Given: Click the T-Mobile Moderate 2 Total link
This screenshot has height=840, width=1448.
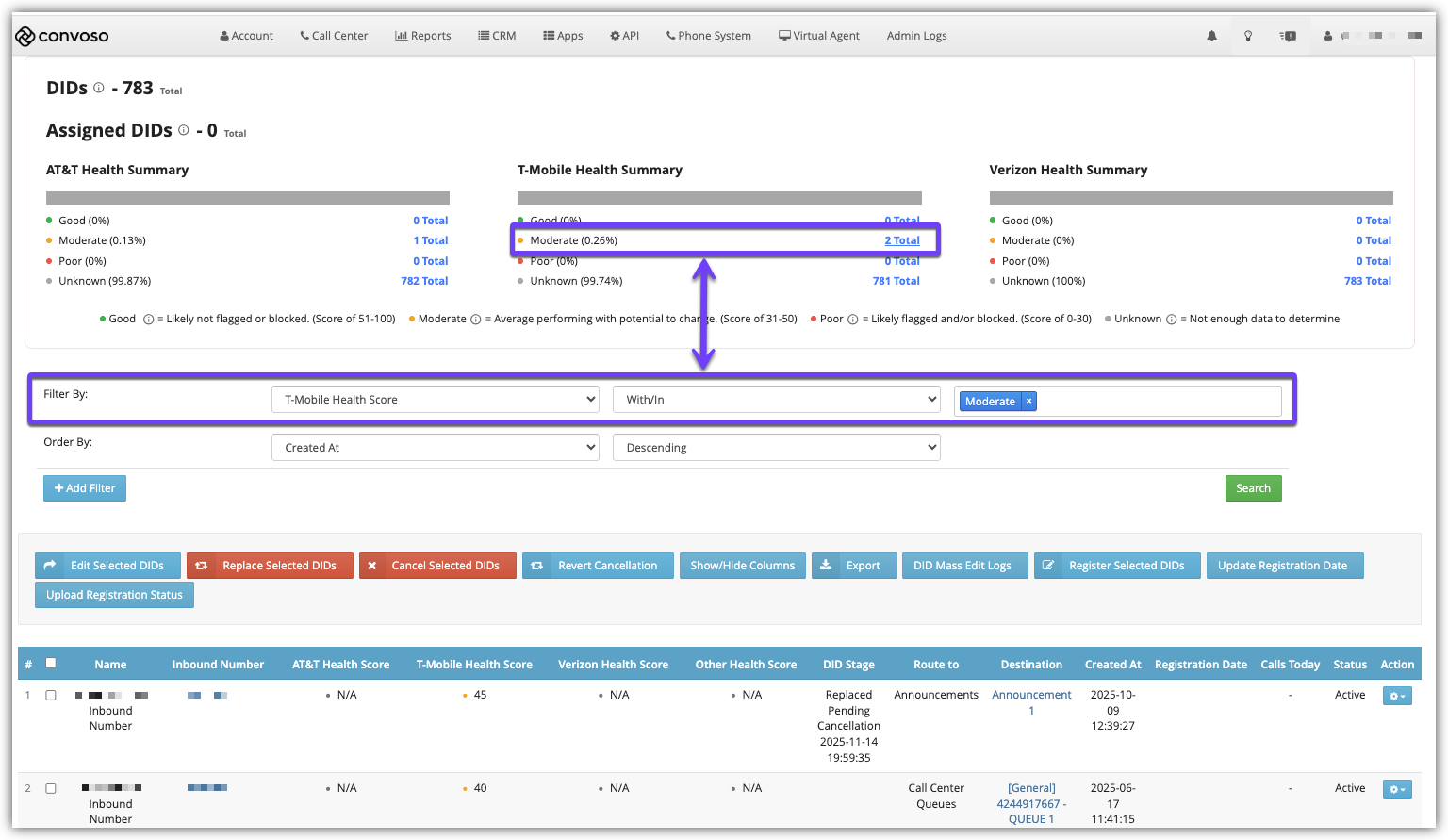Looking at the screenshot, I should point(901,240).
